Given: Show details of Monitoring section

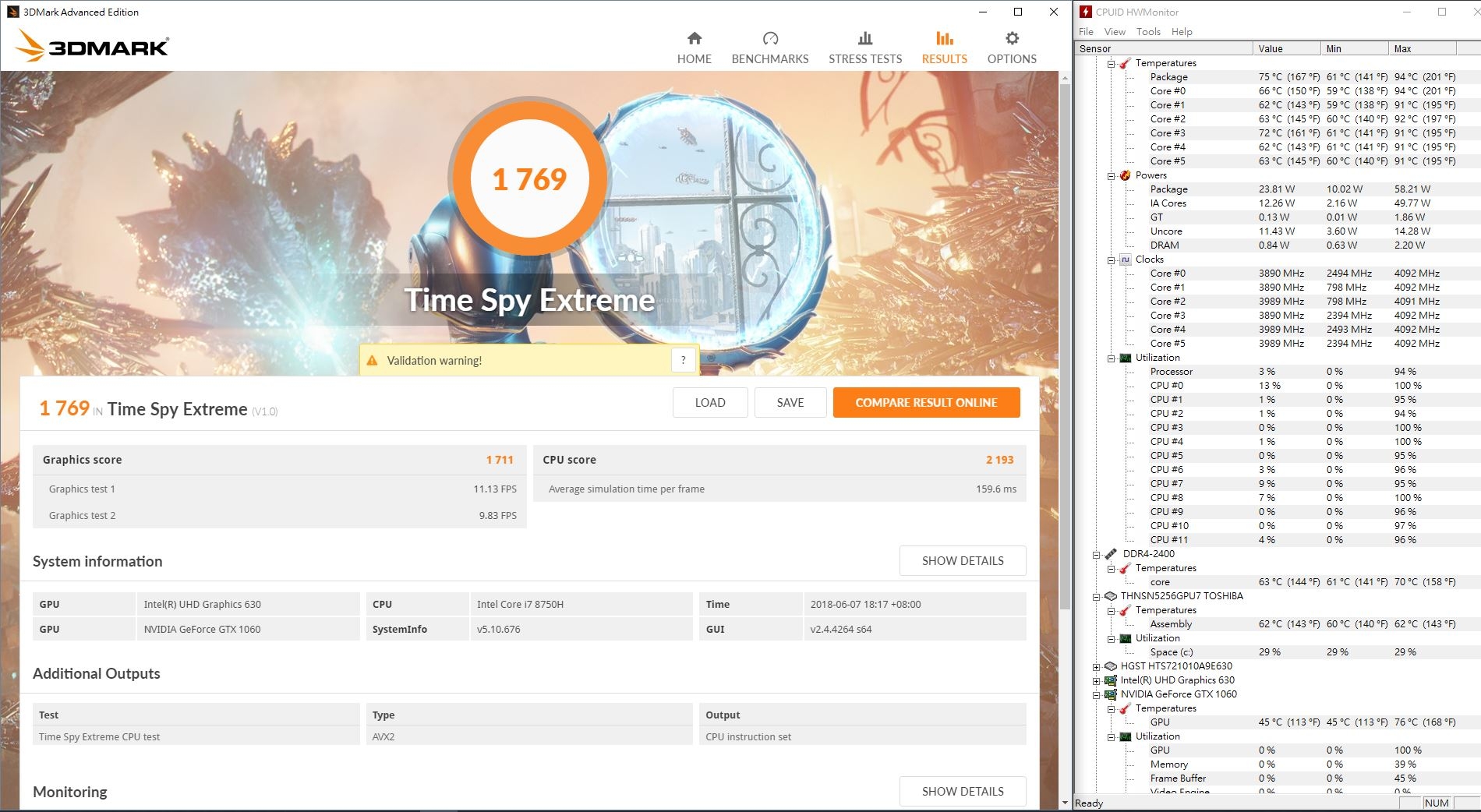Looking at the screenshot, I should (963, 791).
